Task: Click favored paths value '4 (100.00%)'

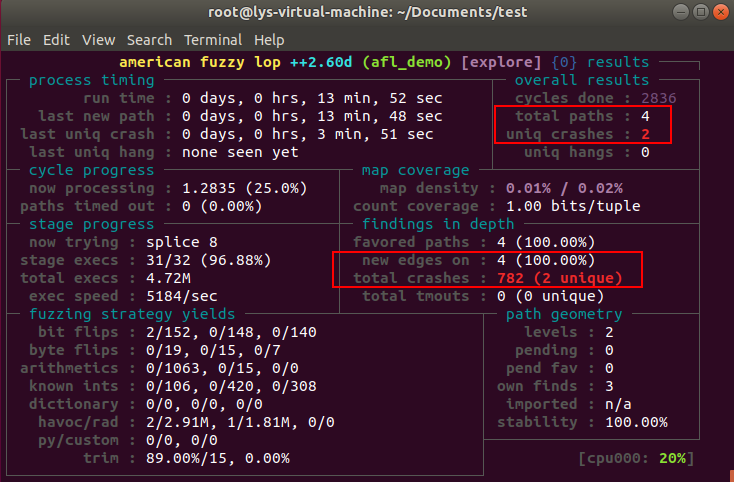Action: click(546, 242)
